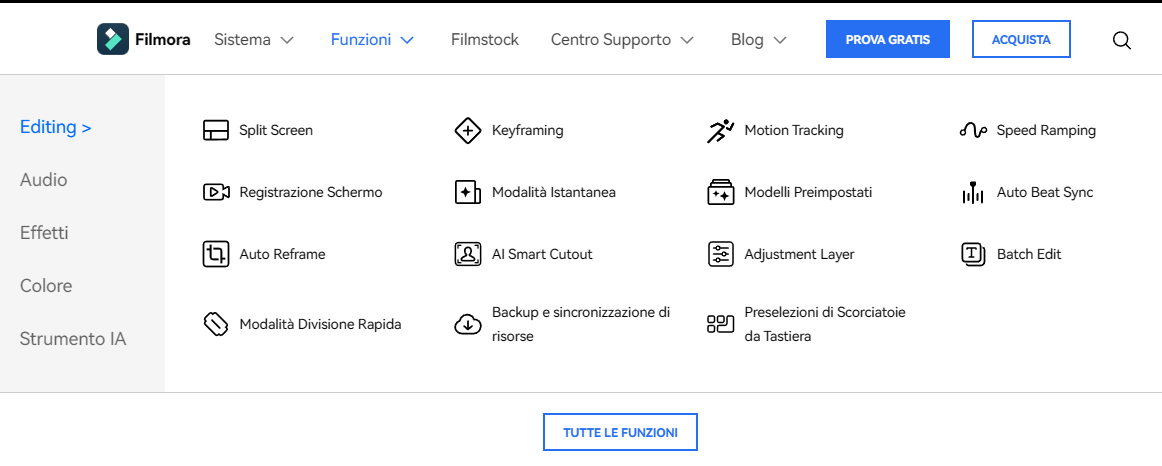The height and width of the screenshot is (466, 1162).
Task: Click the Registrazione Schermo camera icon
Action: pyautogui.click(x=216, y=193)
